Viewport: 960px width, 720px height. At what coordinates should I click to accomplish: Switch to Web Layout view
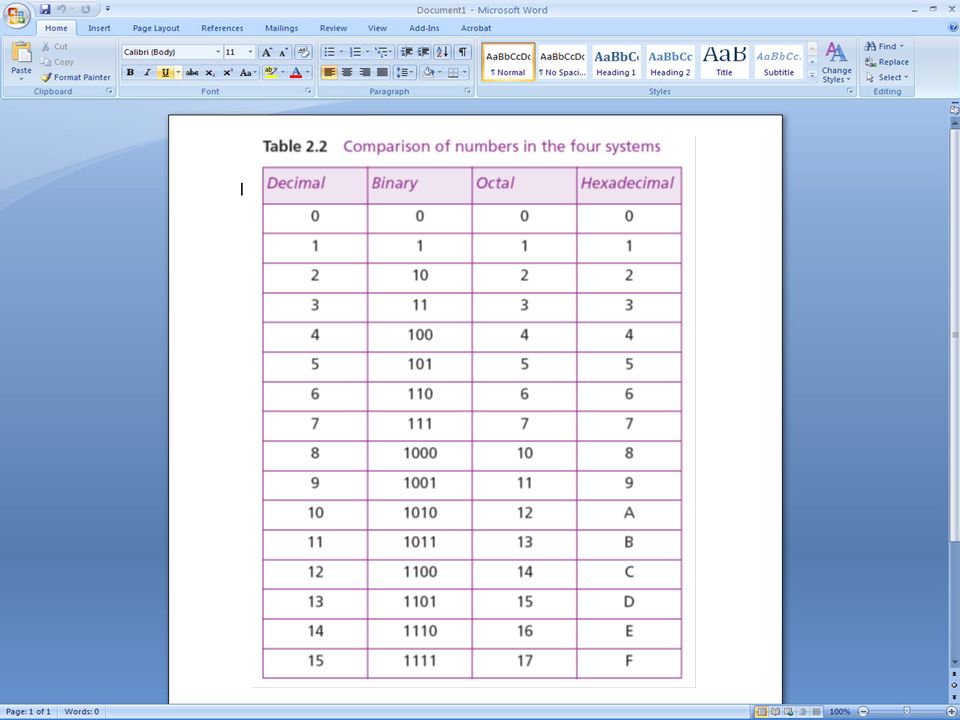pos(789,711)
